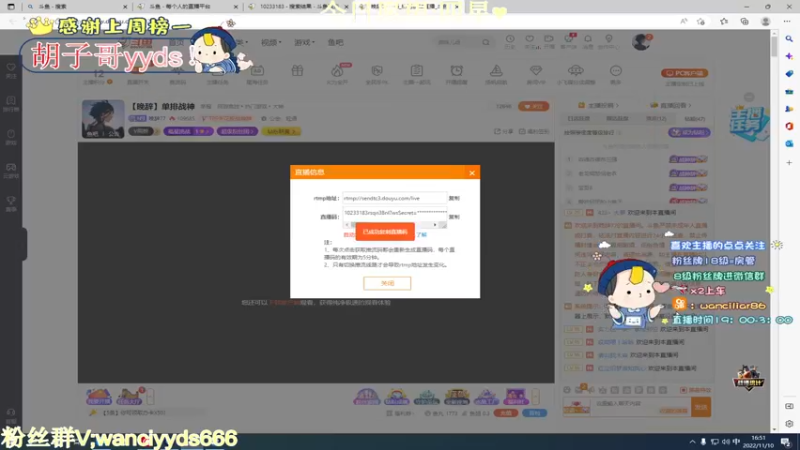
Task: Click the blue 背包 backpack button
Action: pyautogui.click(x=535, y=413)
